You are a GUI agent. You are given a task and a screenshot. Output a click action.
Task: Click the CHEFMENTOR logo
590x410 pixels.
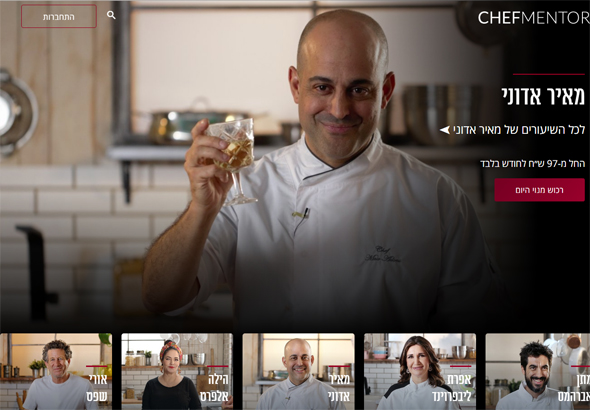(534, 18)
